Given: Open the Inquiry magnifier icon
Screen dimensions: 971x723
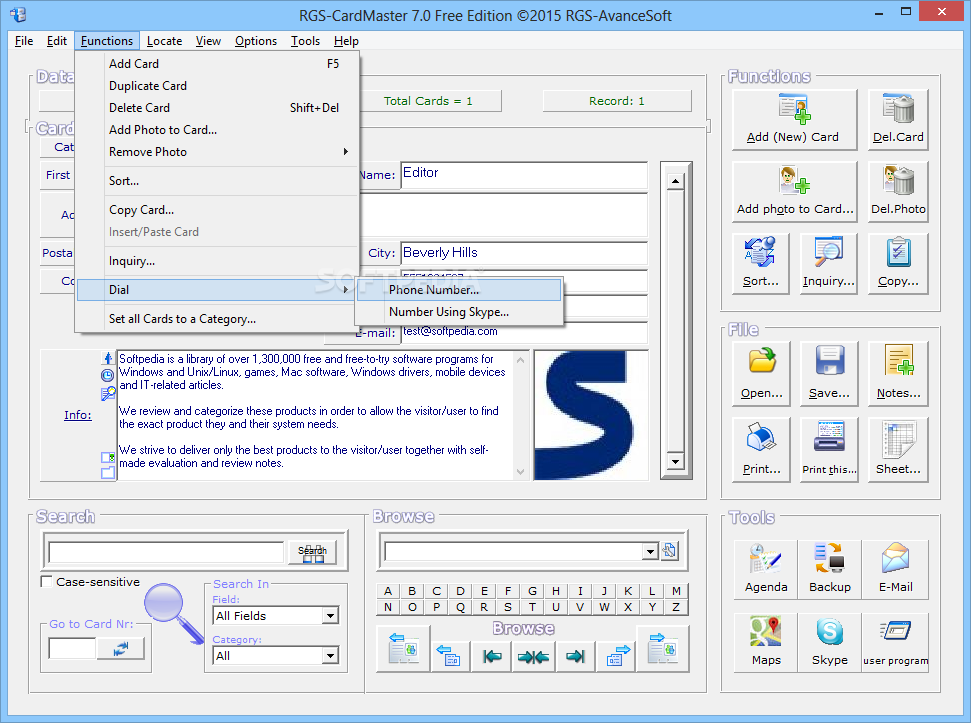Looking at the screenshot, I should (x=829, y=263).
